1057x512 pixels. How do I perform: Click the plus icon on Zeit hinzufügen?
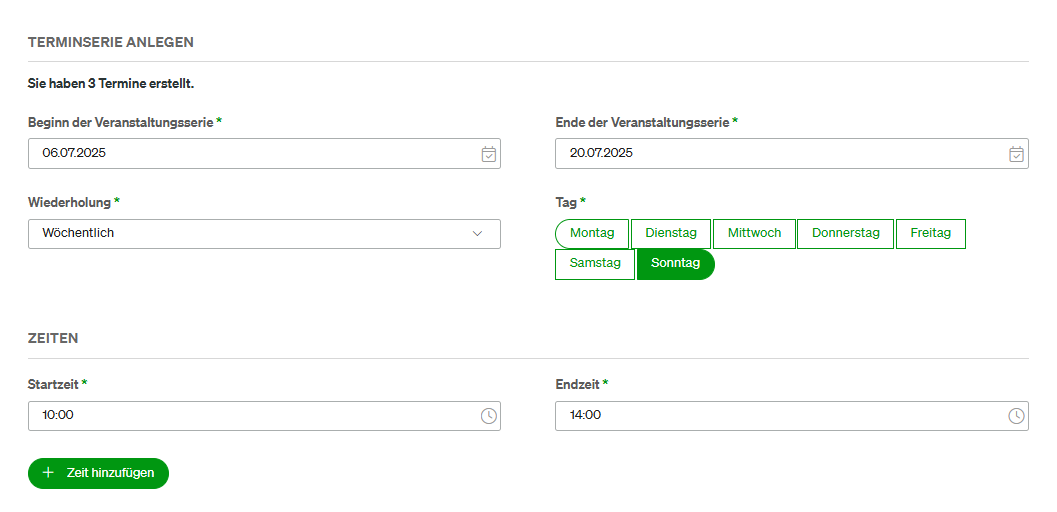48,473
